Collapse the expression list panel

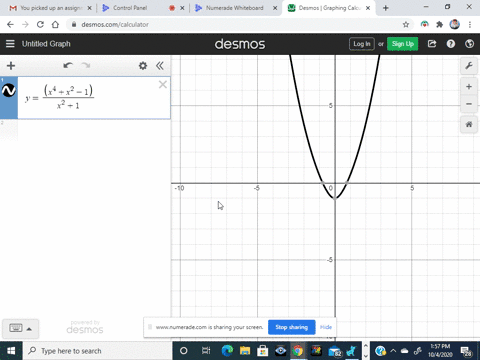tap(160, 66)
